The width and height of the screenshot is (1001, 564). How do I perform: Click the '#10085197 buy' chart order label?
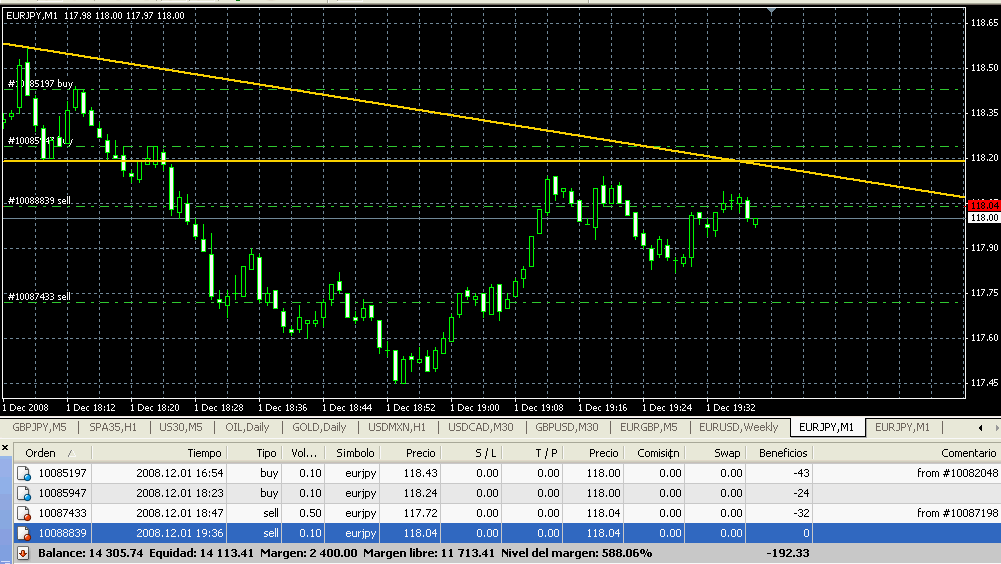(40, 84)
